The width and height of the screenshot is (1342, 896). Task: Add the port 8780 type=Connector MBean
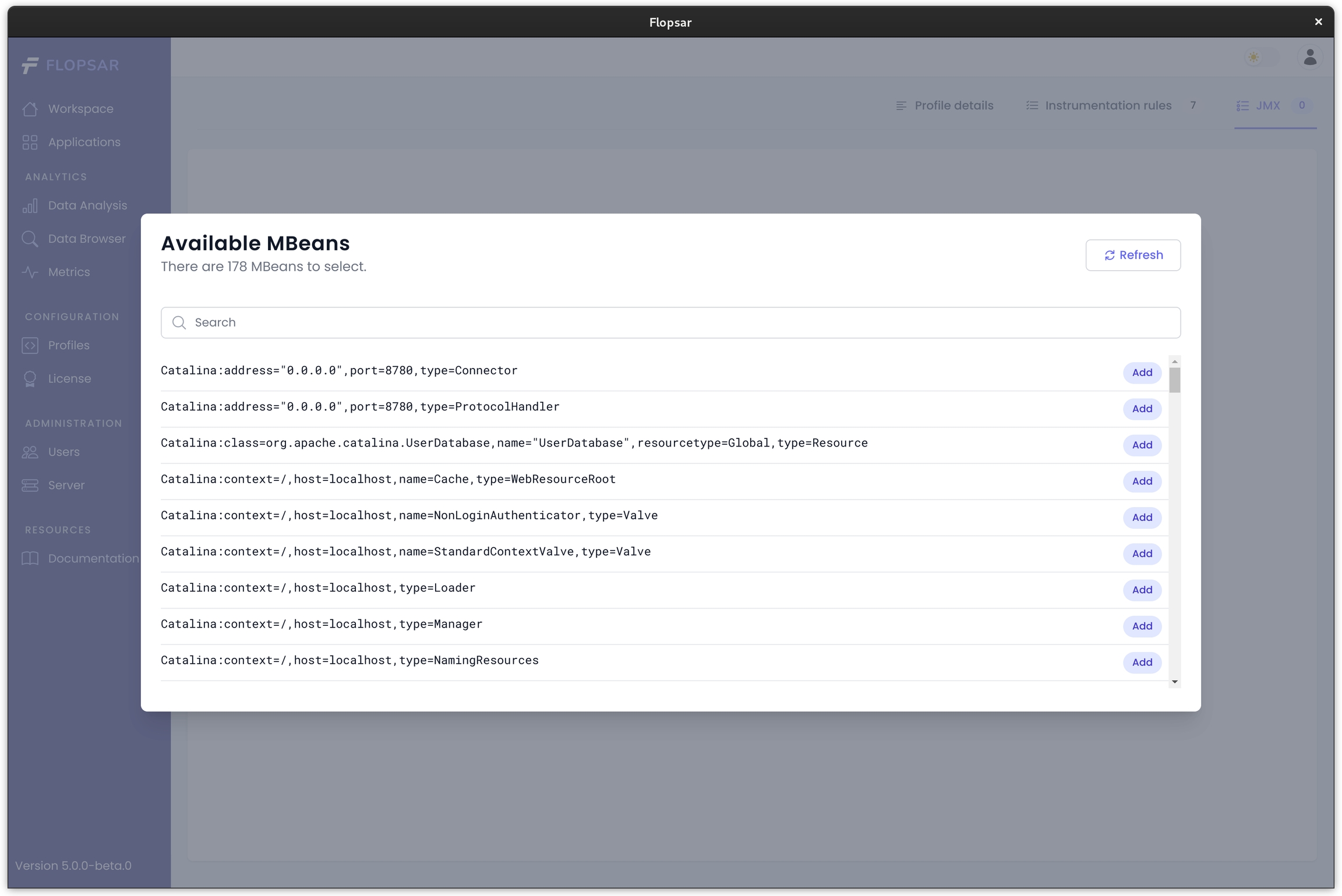[x=1141, y=373]
